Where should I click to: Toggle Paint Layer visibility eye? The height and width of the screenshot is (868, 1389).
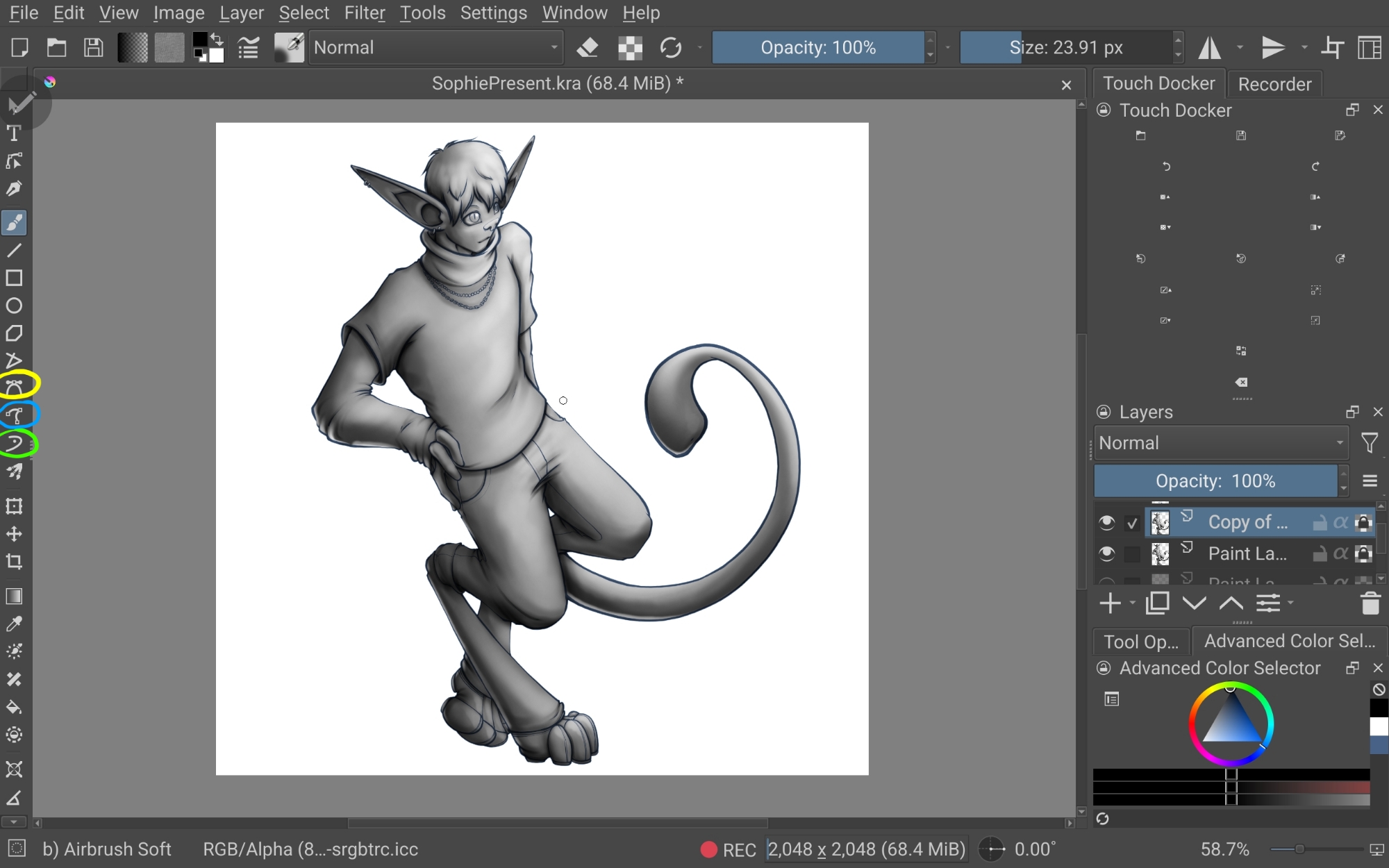1106,553
